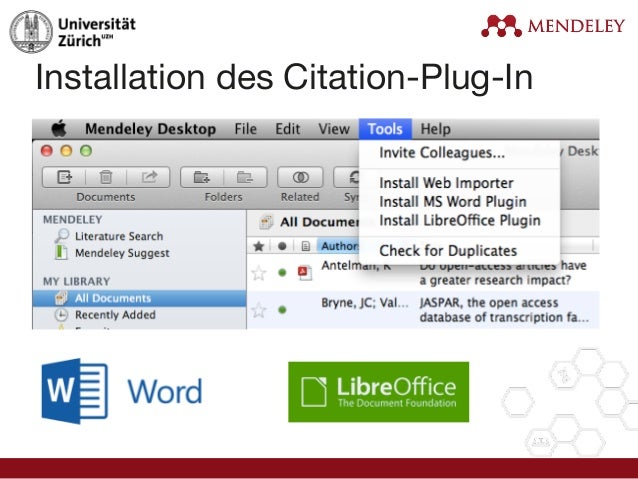
Task: Open the Mendeley Desktop application menu
Action: point(150,129)
